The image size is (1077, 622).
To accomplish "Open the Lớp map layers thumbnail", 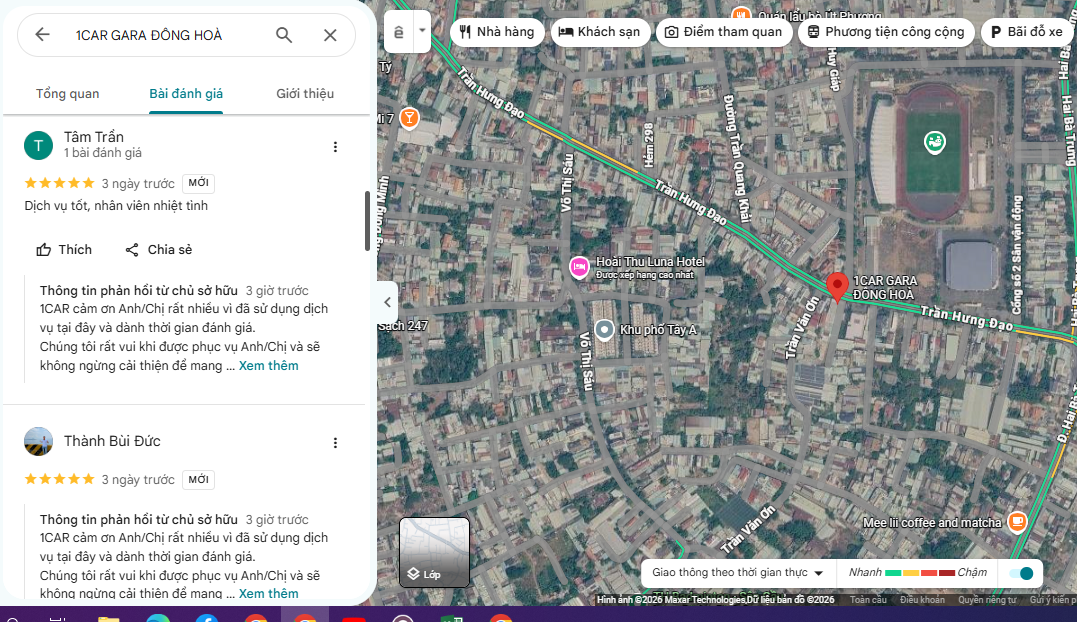I will click(435, 553).
